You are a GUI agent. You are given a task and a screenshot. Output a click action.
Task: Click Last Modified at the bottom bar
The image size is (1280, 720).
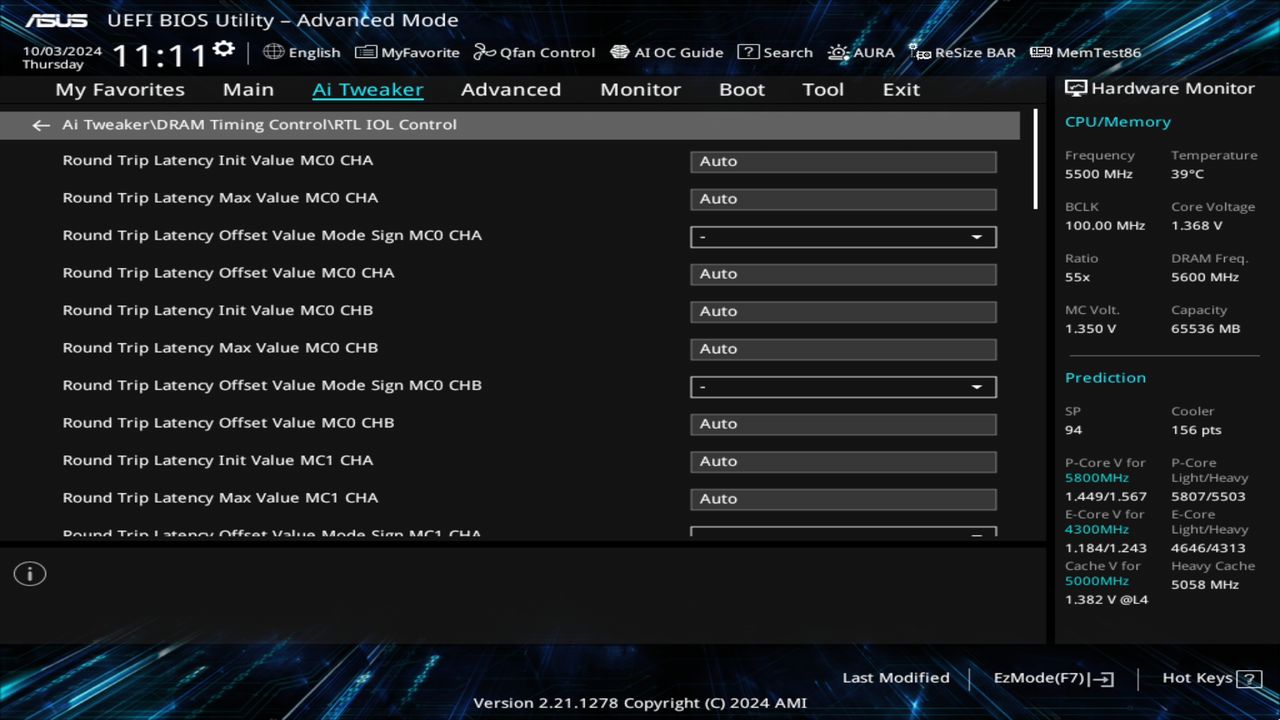[x=895, y=677]
